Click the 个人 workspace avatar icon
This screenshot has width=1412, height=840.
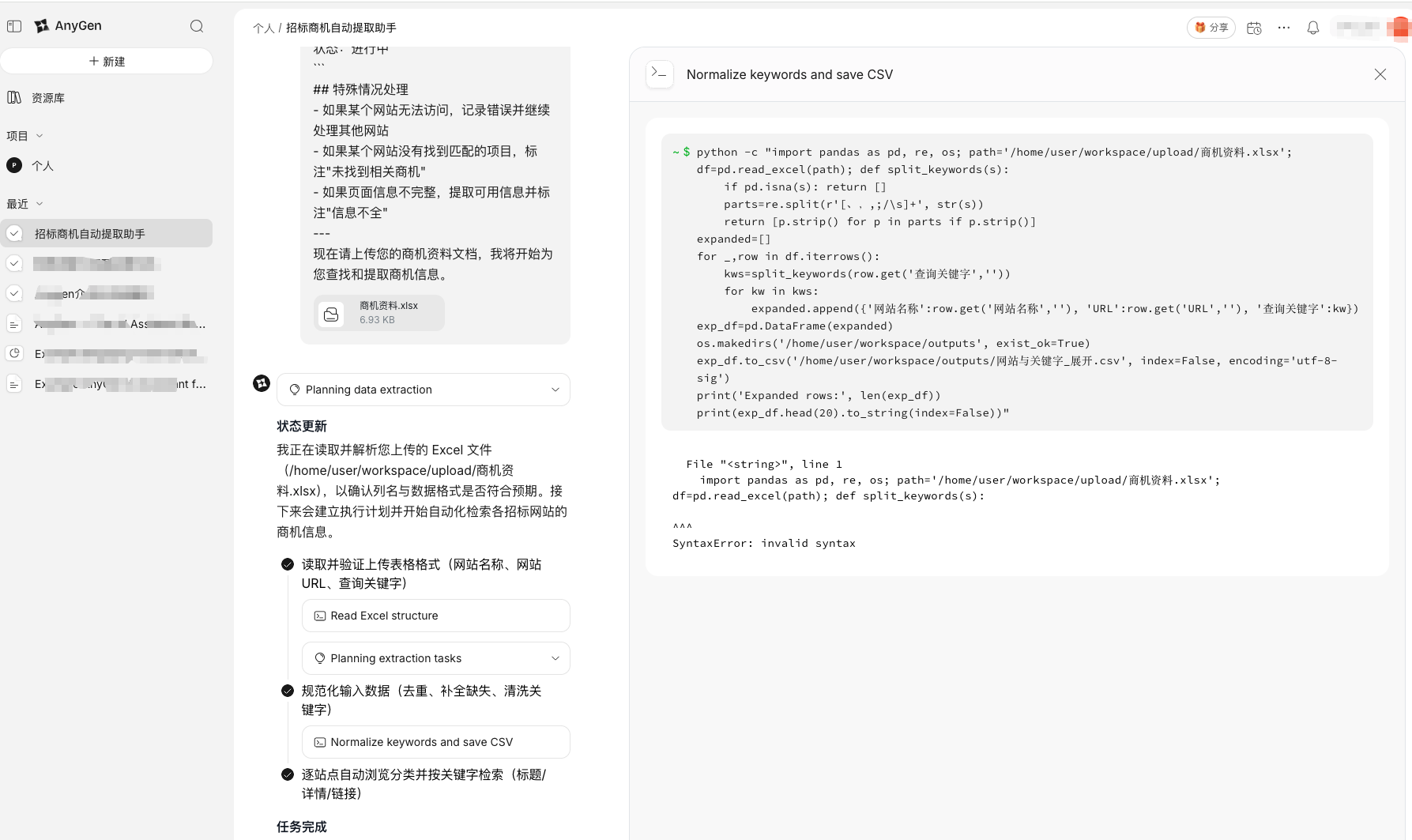(x=13, y=165)
